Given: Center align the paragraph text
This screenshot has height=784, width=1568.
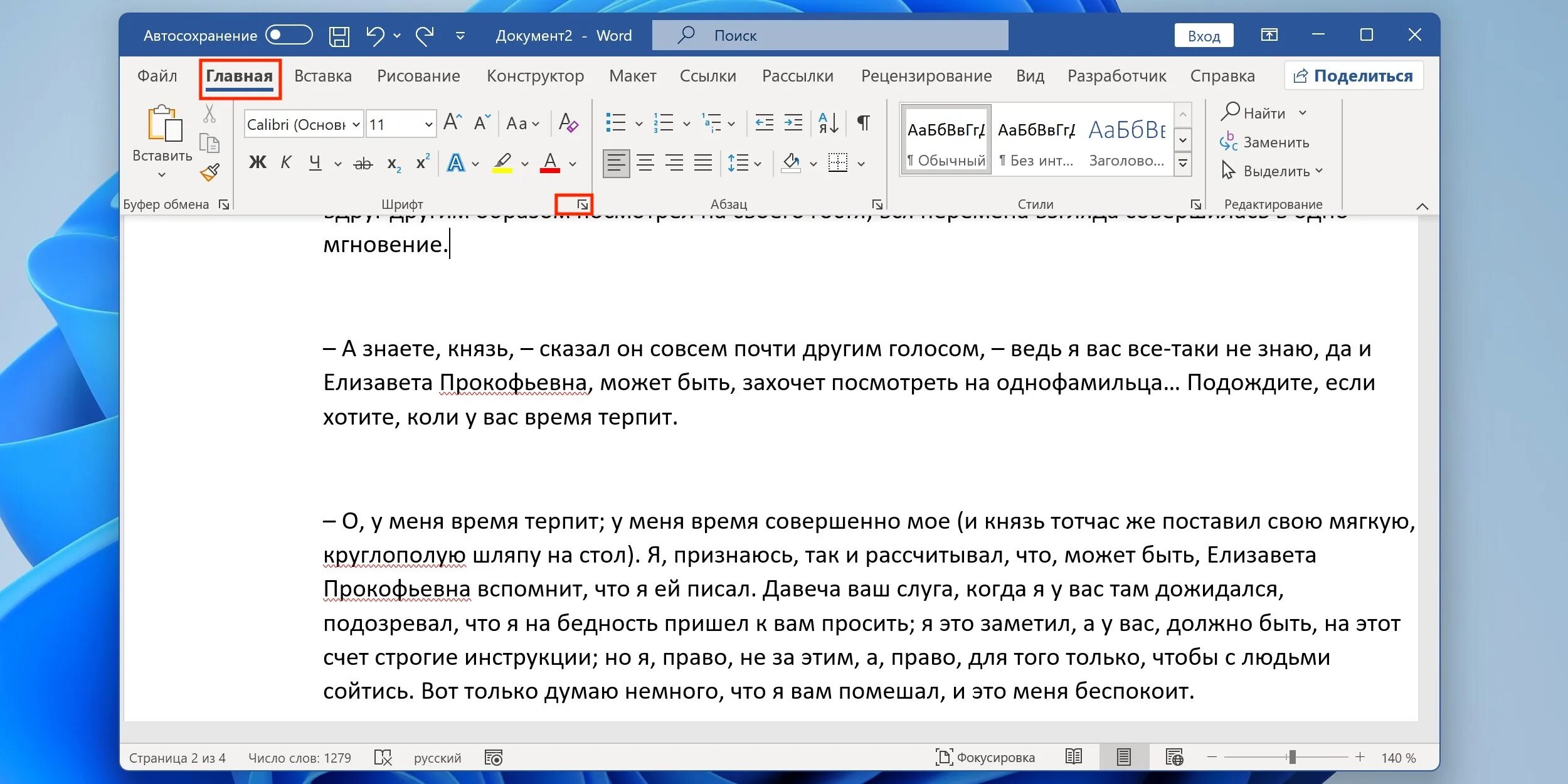Looking at the screenshot, I should click(x=645, y=164).
